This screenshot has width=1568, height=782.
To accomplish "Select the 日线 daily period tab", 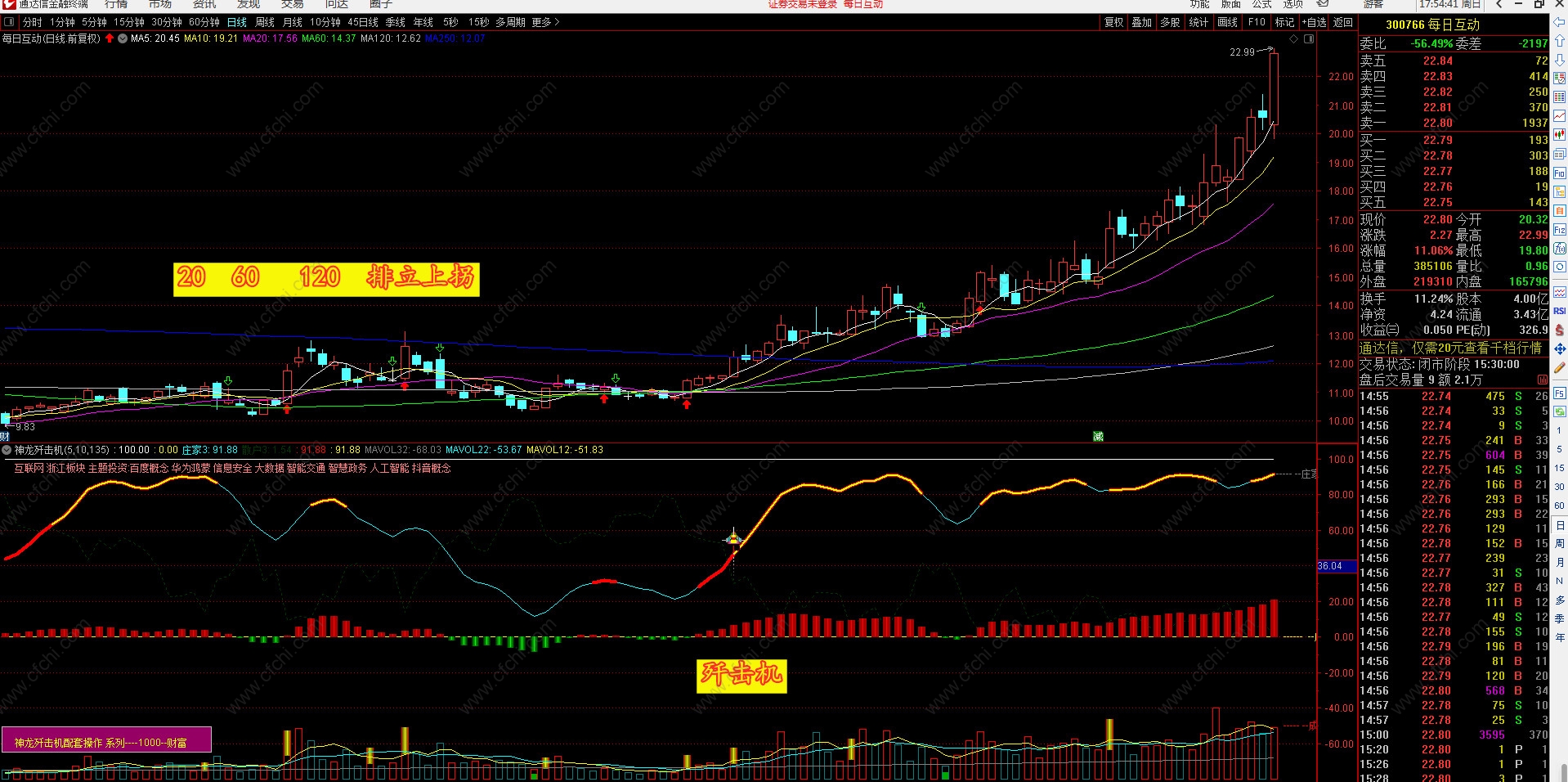I will tap(237, 22).
